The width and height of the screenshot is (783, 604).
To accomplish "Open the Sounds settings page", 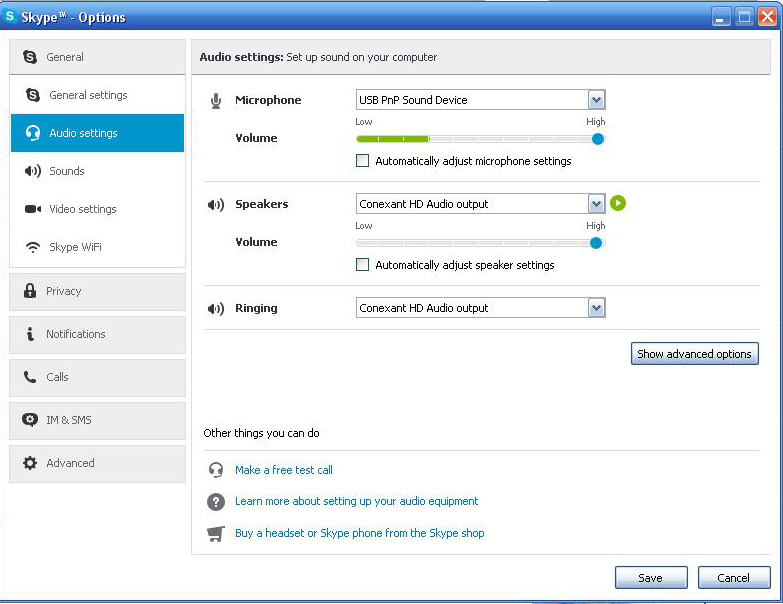I will [x=97, y=171].
